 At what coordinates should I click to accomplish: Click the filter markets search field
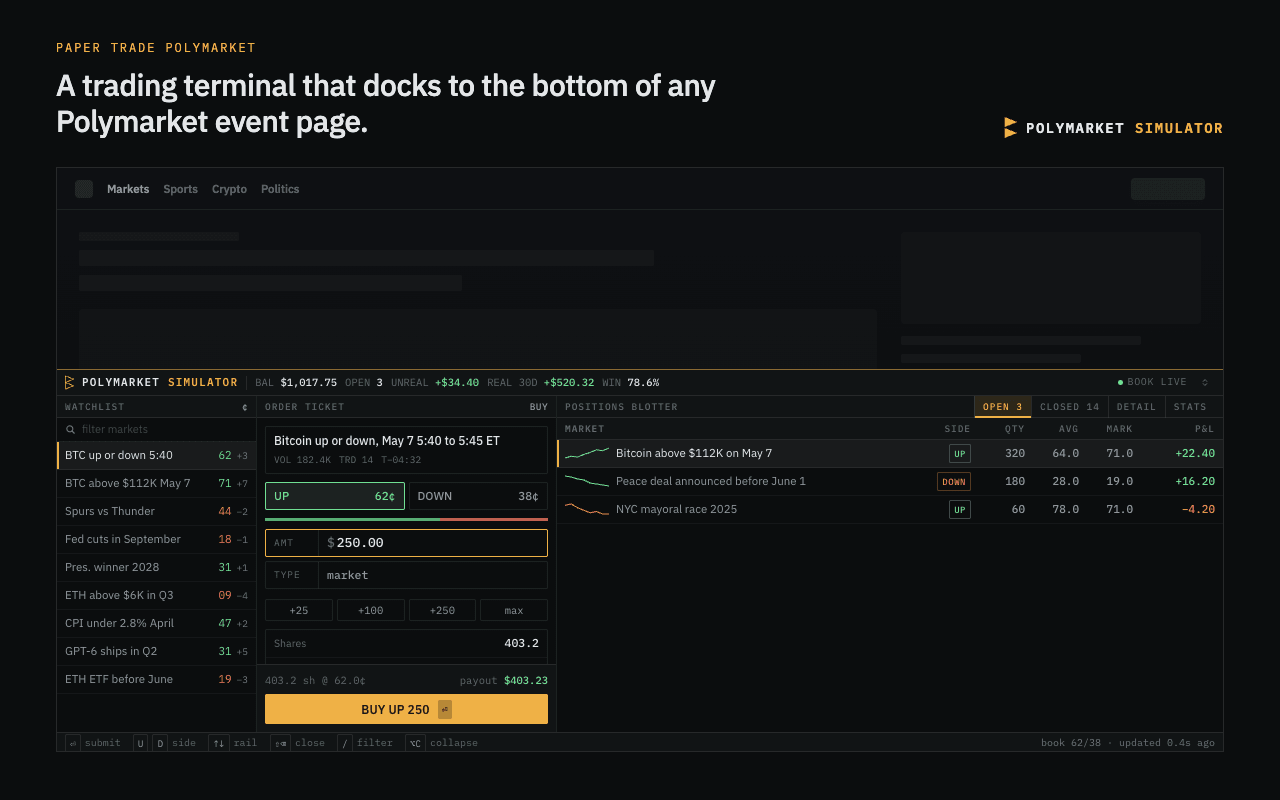tap(157, 430)
